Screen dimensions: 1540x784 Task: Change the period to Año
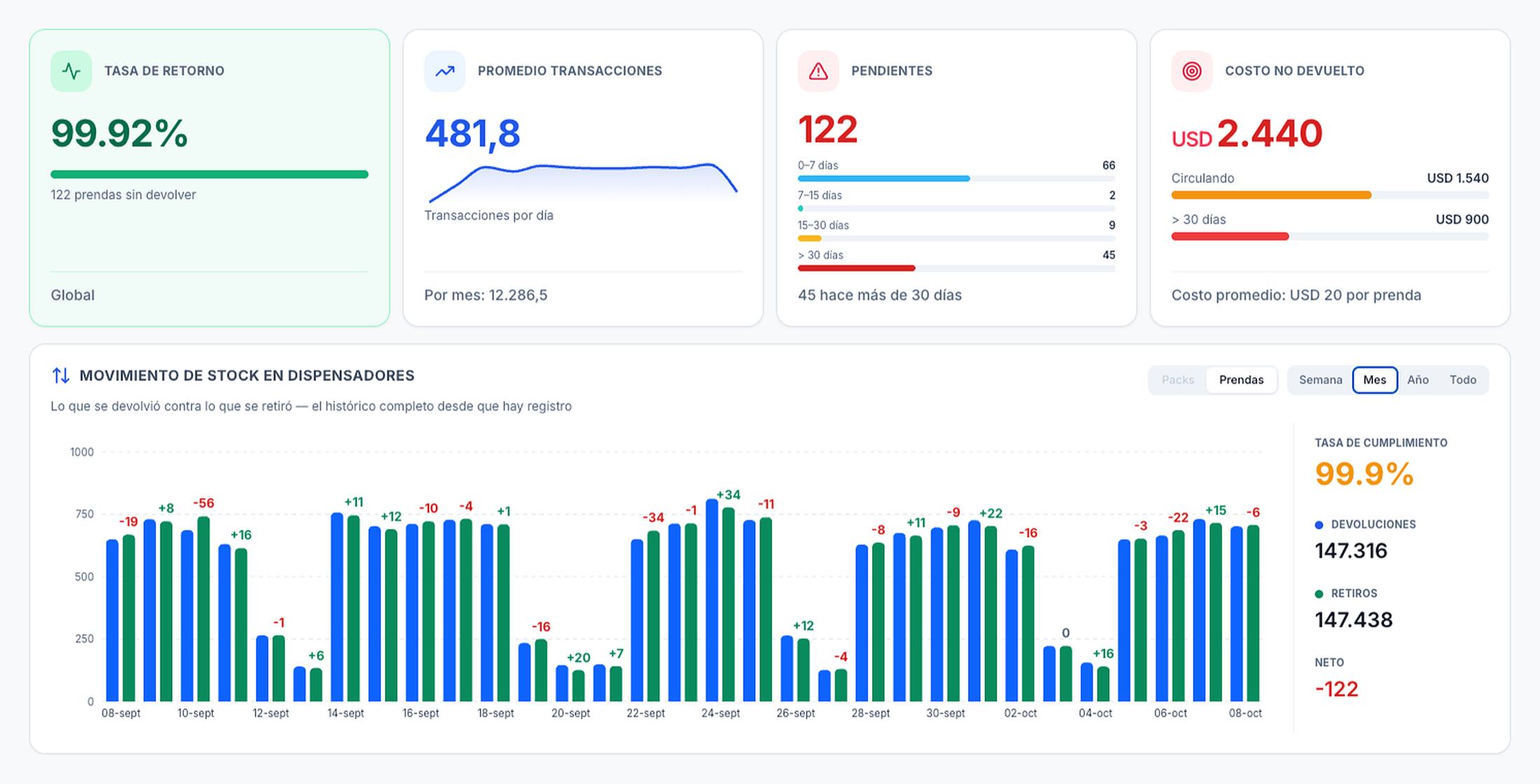[1417, 380]
